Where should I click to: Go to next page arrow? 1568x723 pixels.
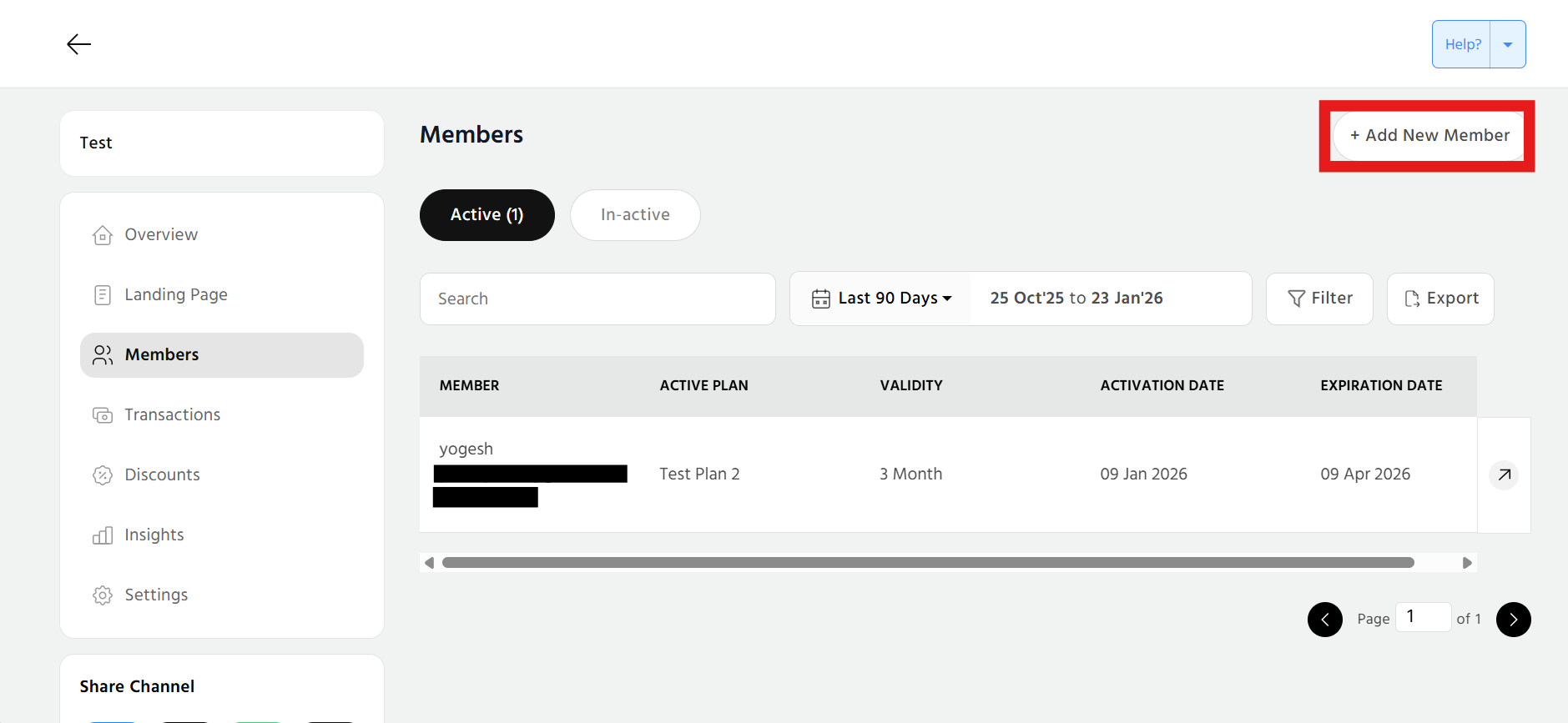coord(1513,620)
